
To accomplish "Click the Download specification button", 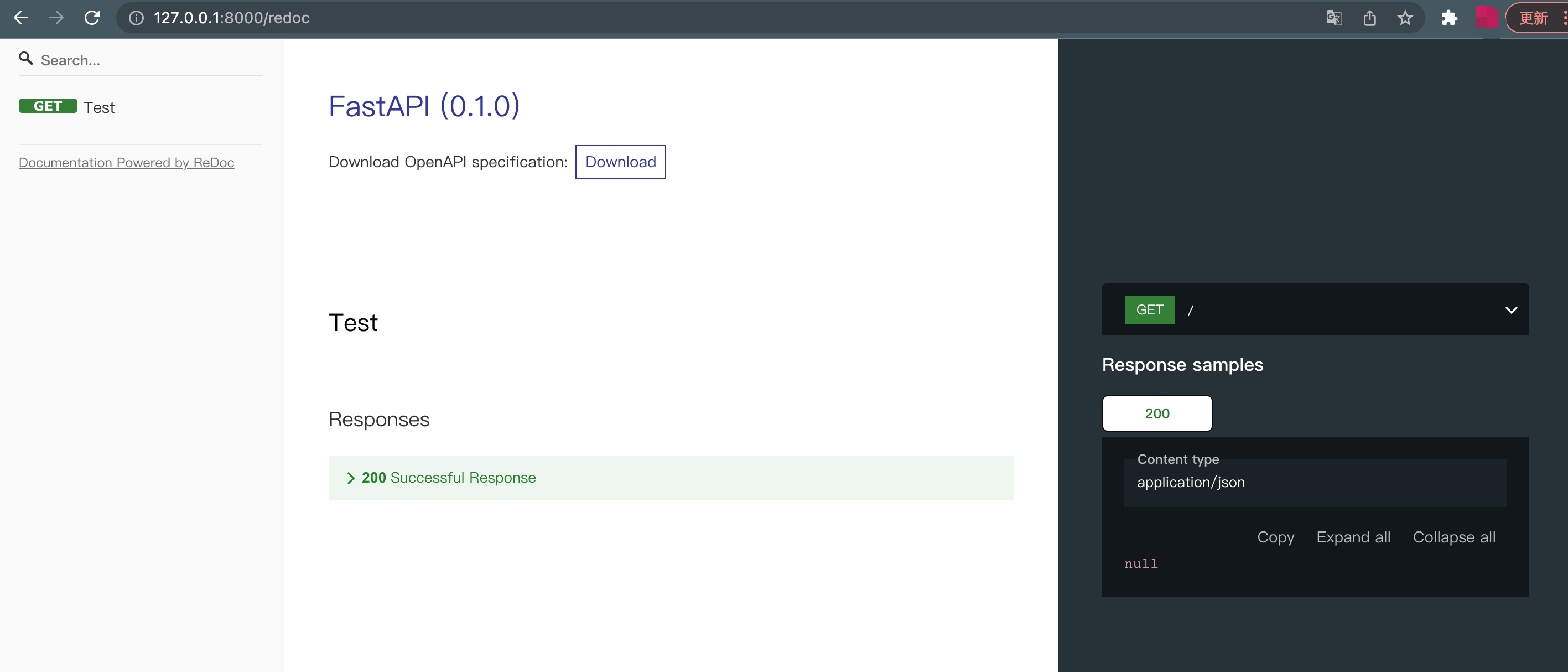I will [620, 162].
